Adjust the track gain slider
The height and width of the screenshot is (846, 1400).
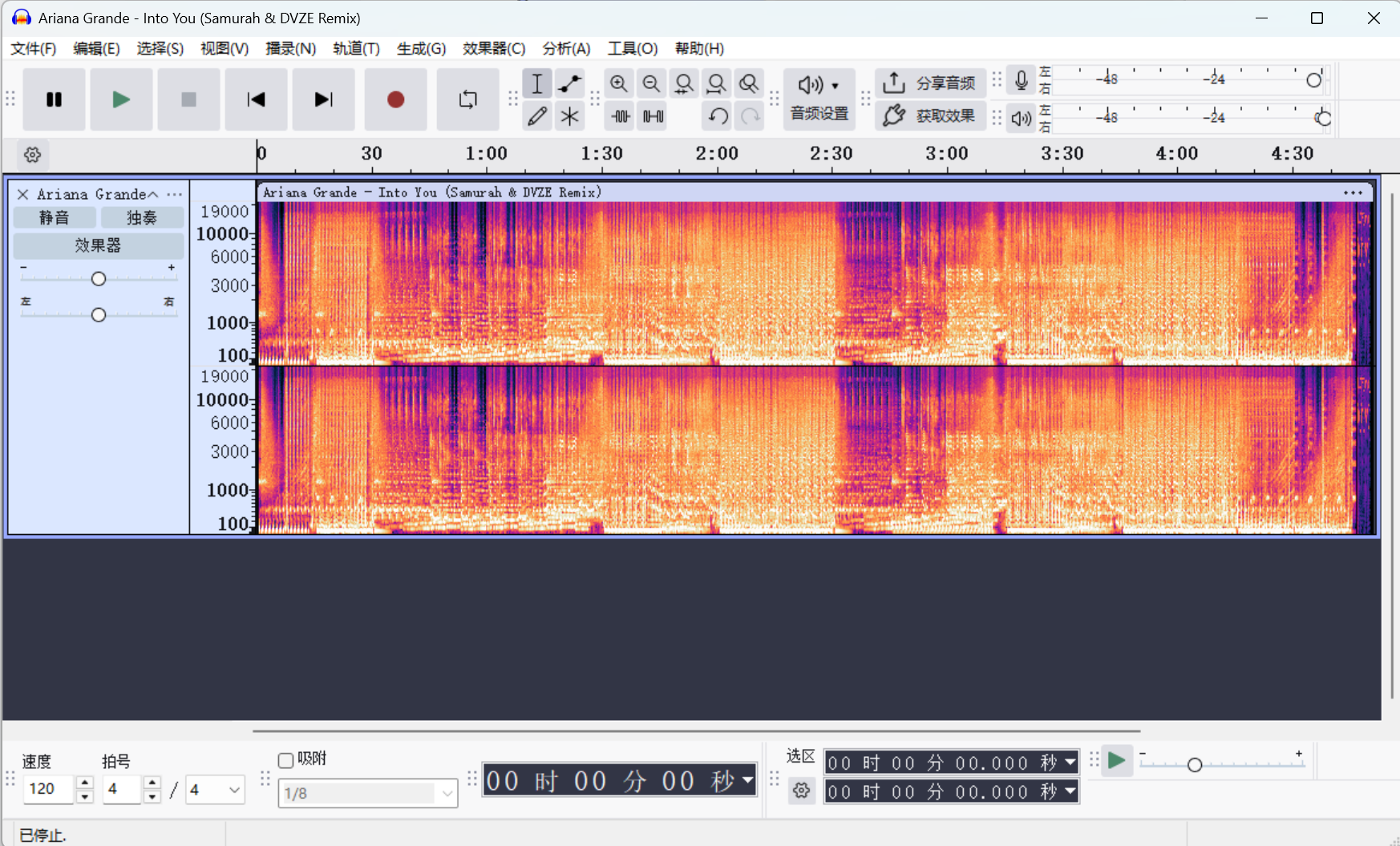[98, 278]
